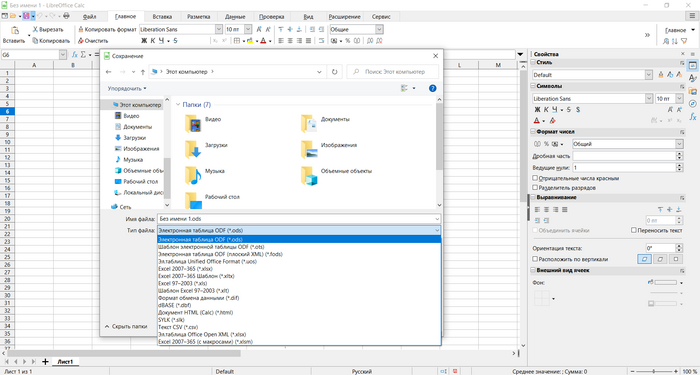Open the Functions deck in sidebar

pos(693,117)
